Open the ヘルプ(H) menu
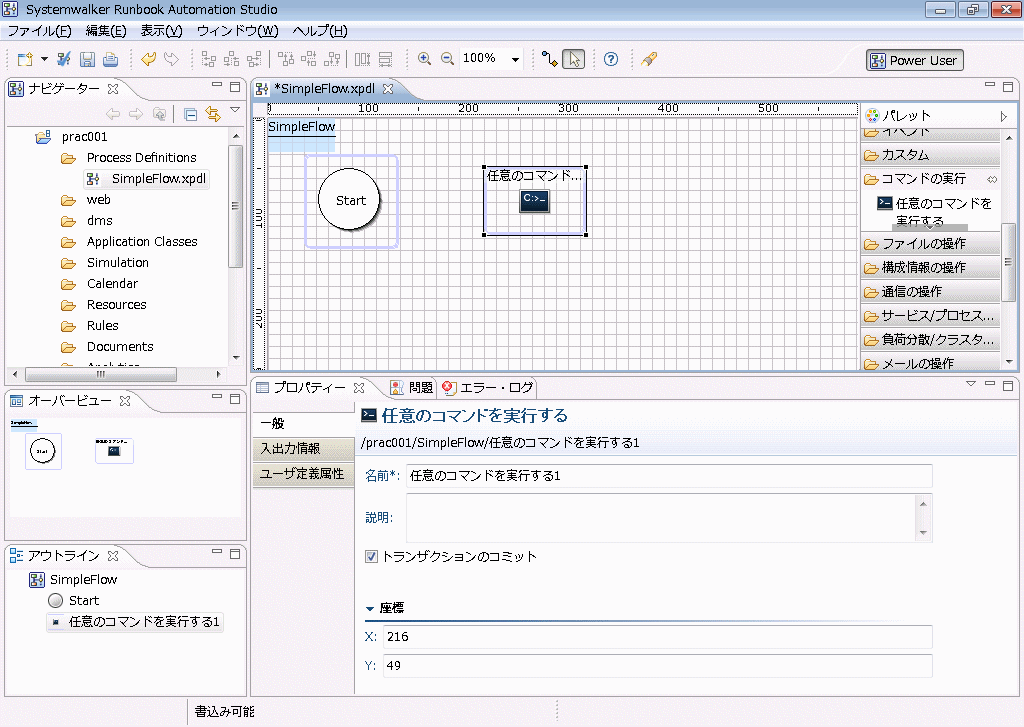Viewport: 1024px width, 727px height. 320,31
